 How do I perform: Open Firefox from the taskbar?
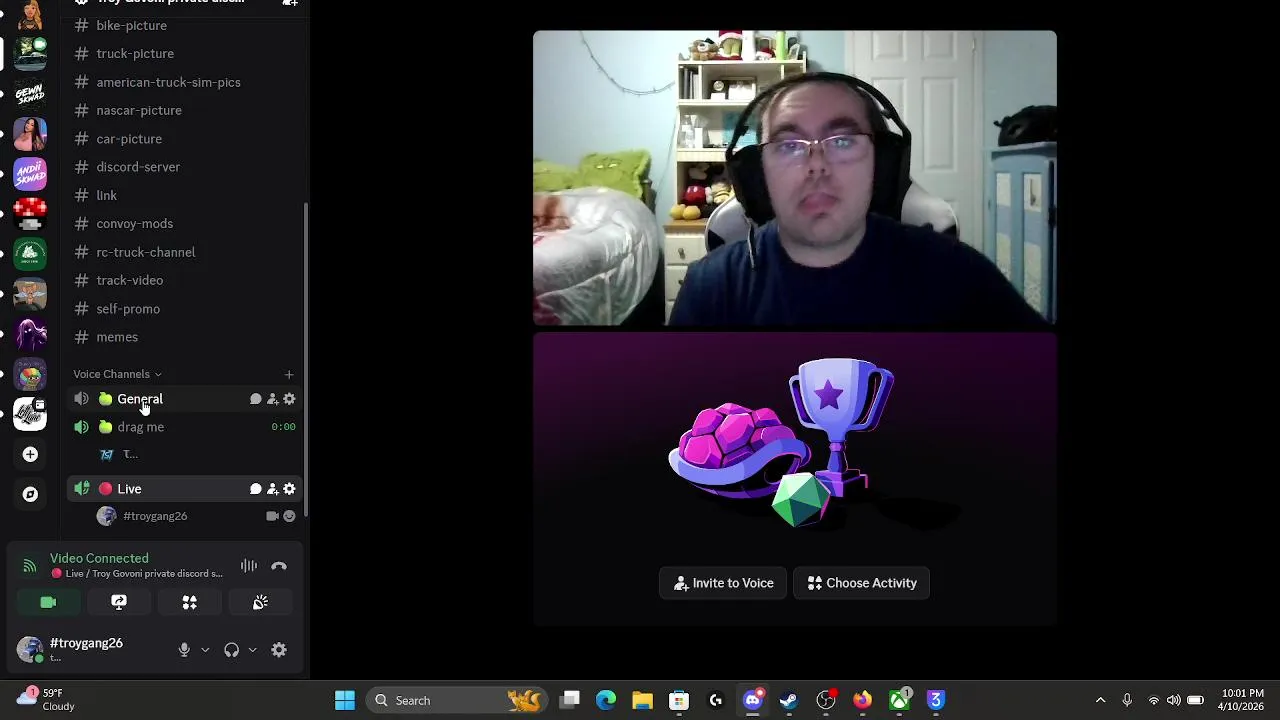[862, 700]
